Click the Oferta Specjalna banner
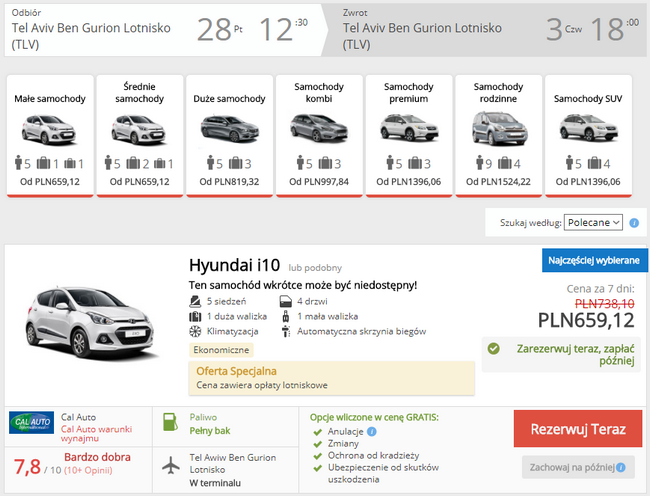This screenshot has height=496, width=650. [x=331, y=376]
